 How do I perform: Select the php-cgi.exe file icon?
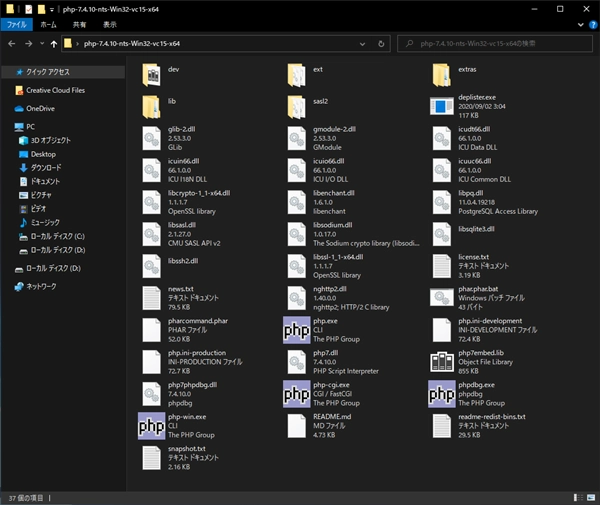[x=297, y=392]
